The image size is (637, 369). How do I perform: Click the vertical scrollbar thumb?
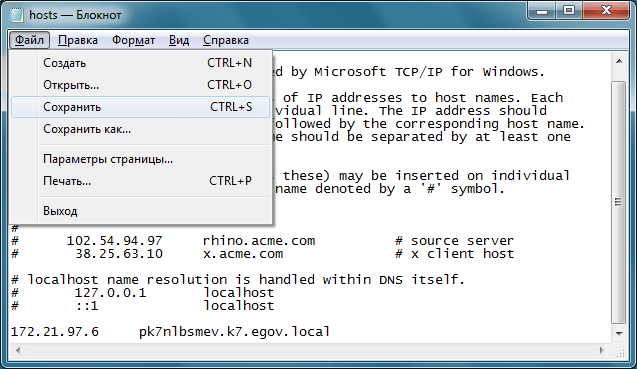pos(619,201)
